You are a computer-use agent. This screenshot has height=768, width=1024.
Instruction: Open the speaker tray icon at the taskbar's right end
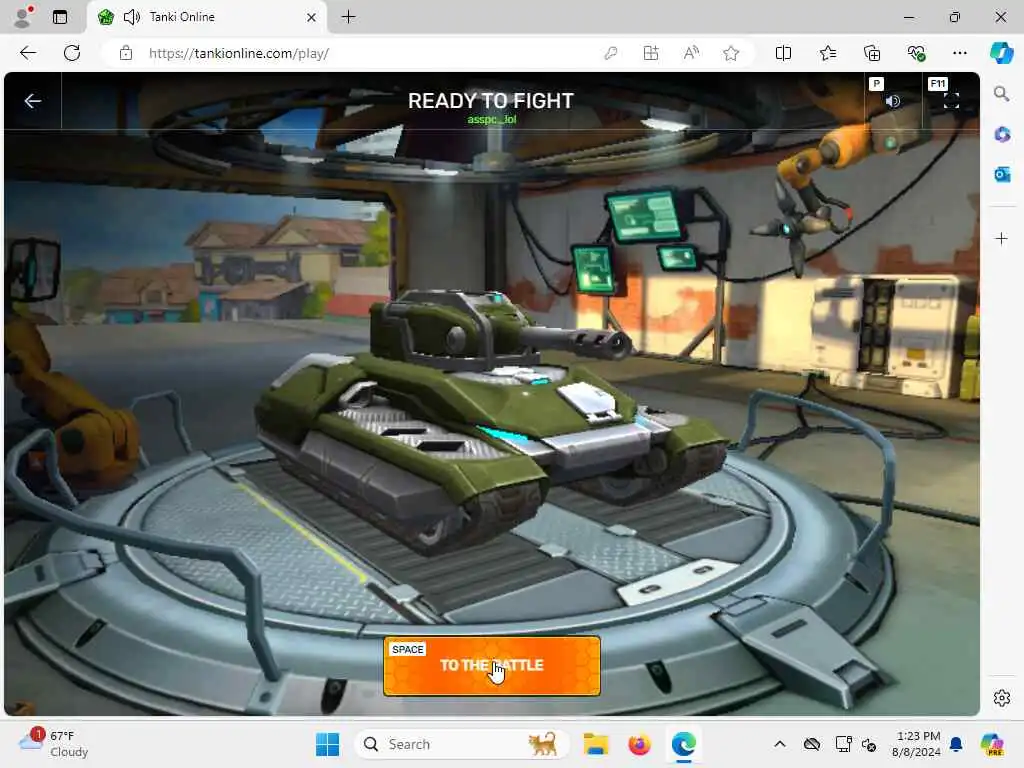[869, 744]
